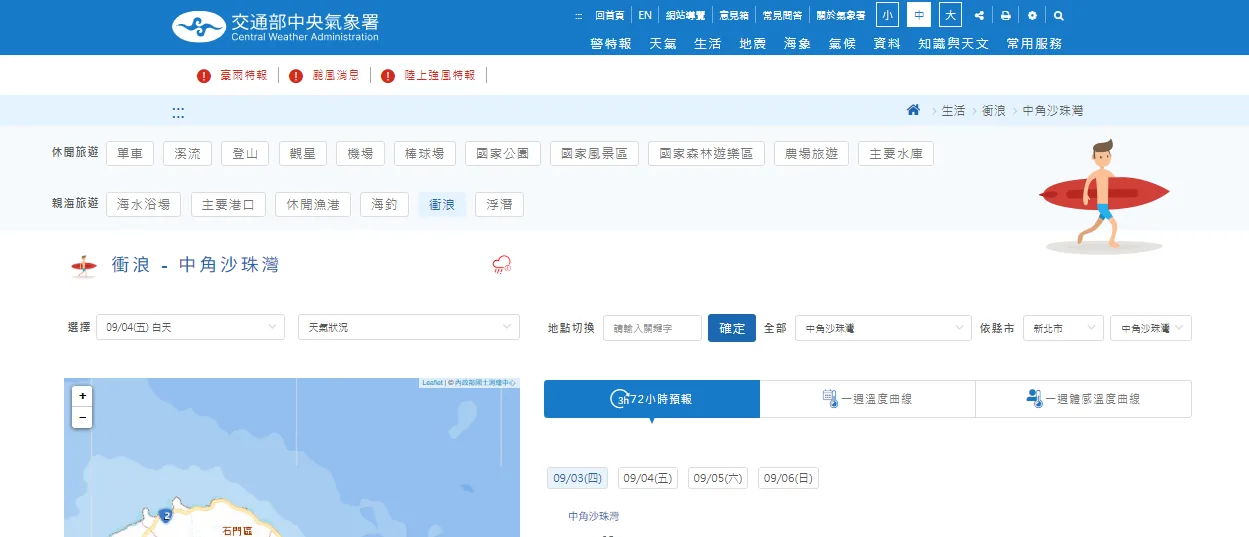Open the 天氣狀況 dropdown
This screenshot has width=1249, height=537.
pyautogui.click(x=409, y=327)
